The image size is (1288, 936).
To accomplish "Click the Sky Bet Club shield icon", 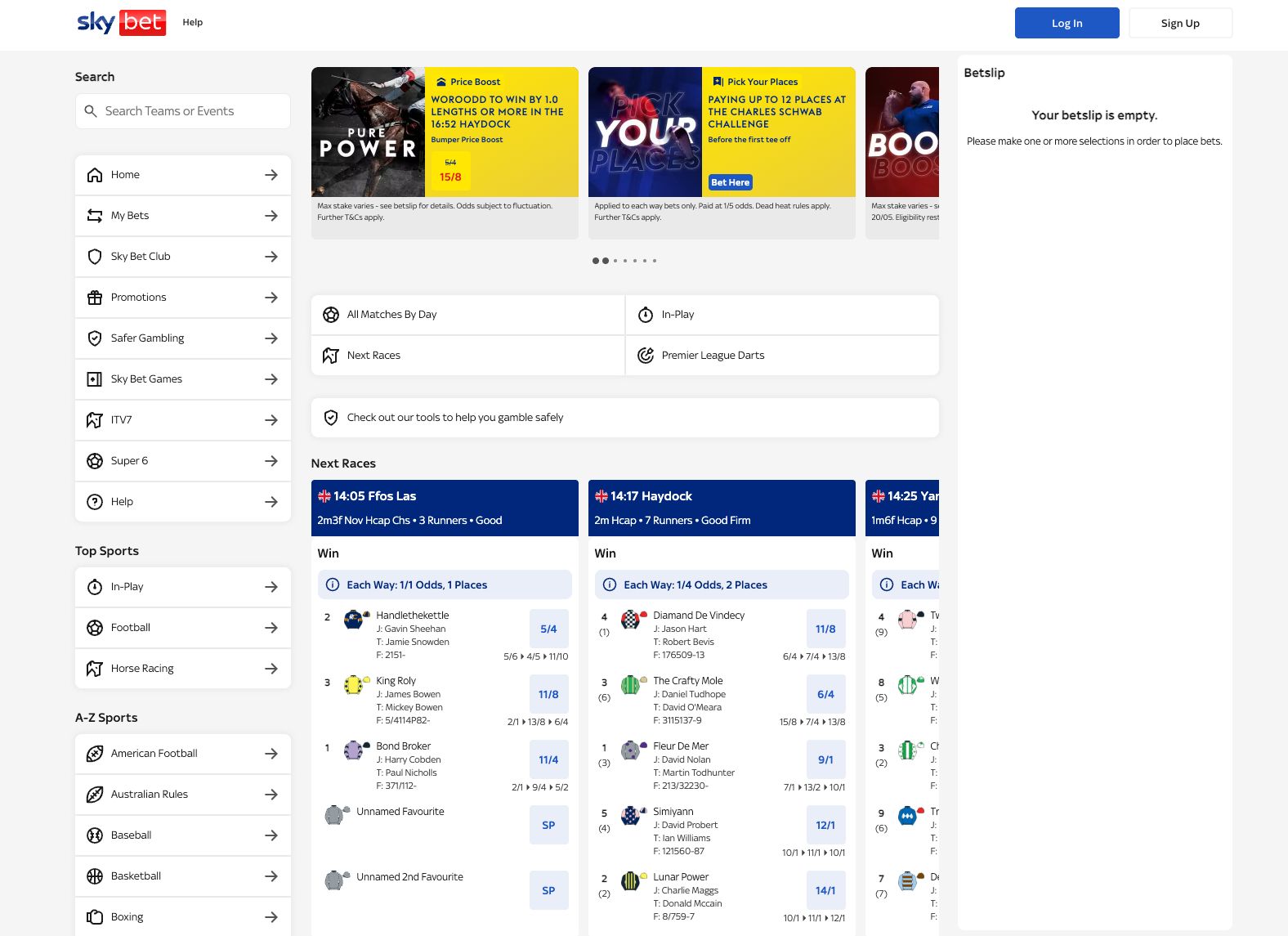I will pyautogui.click(x=95, y=257).
